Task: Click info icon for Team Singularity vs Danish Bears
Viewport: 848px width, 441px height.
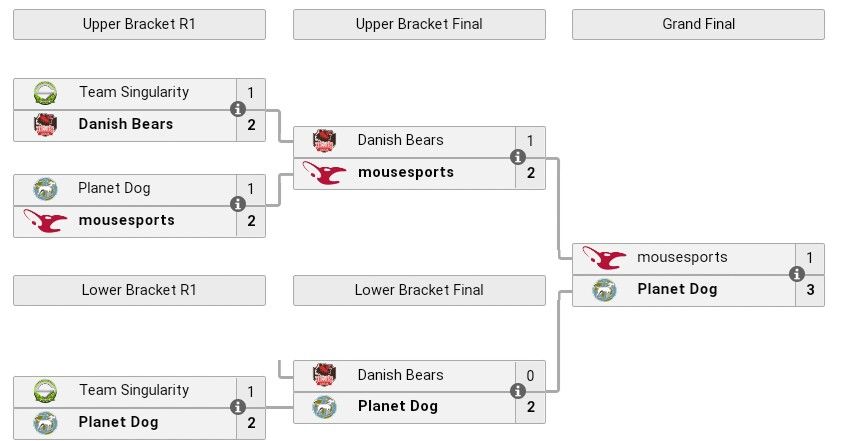Action: 238,108
